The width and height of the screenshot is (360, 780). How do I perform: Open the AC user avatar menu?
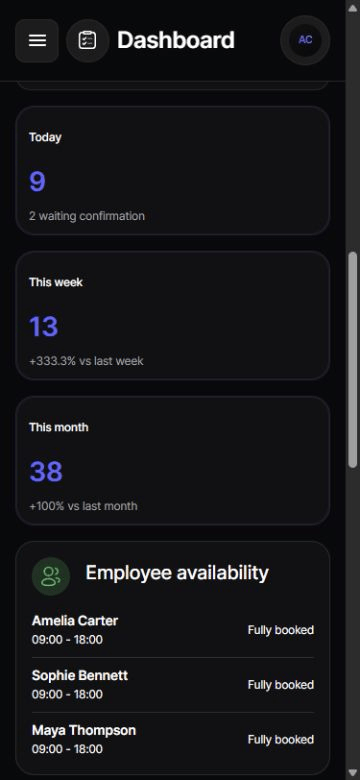(305, 40)
